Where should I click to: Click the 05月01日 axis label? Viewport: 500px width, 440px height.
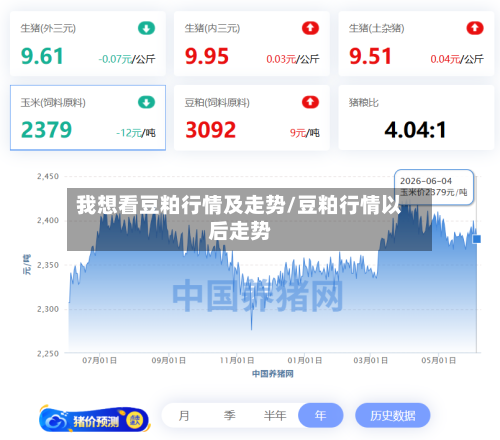click(x=439, y=361)
